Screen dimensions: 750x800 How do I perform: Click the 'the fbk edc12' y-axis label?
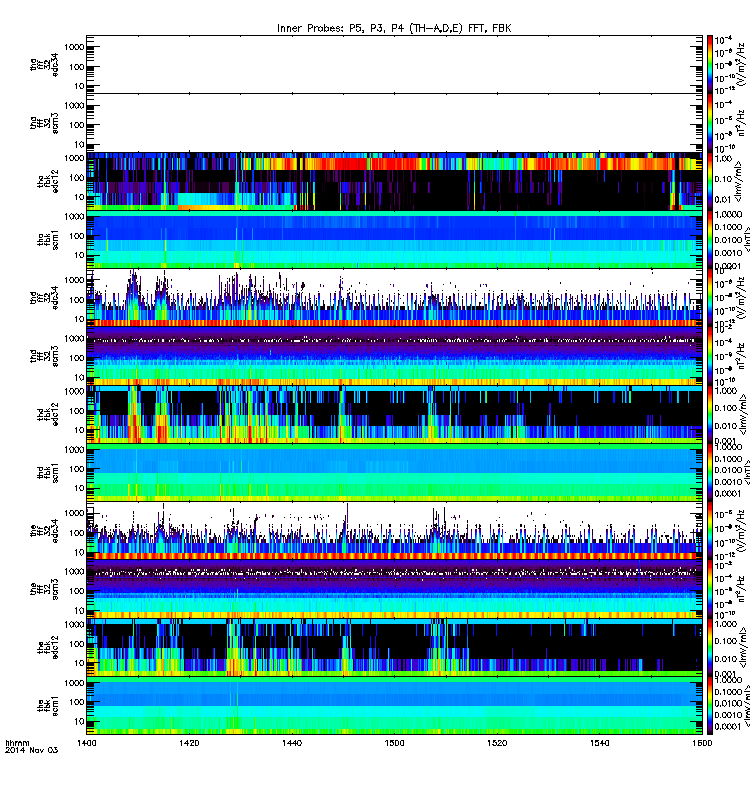click(48, 646)
